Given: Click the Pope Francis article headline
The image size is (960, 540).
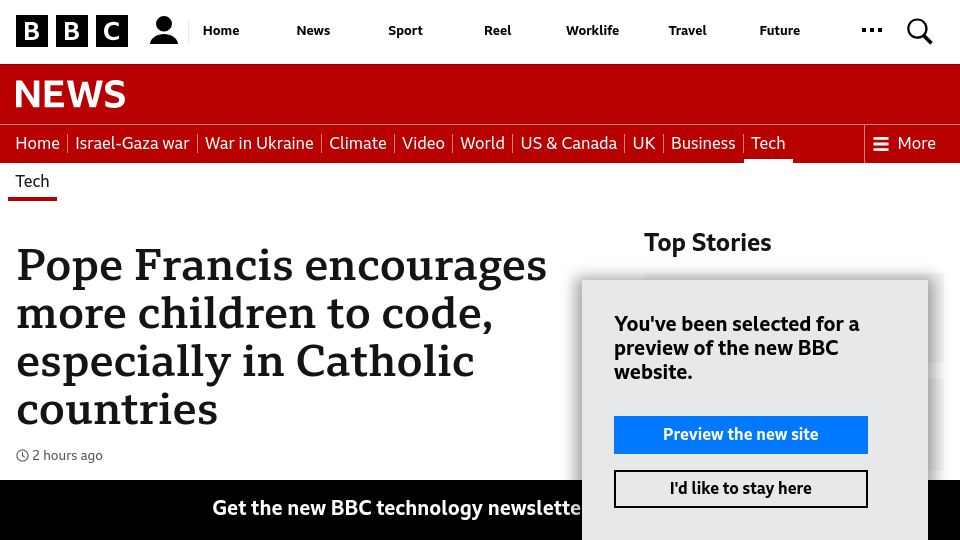Looking at the screenshot, I should tap(281, 337).
